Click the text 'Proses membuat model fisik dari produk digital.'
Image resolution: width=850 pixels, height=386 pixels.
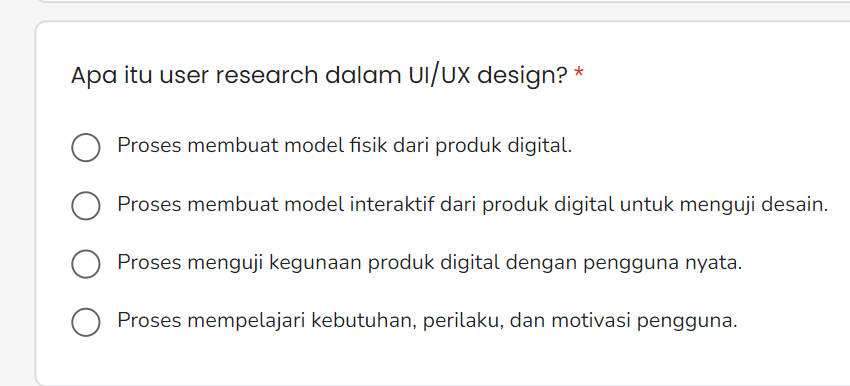click(345, 145)
